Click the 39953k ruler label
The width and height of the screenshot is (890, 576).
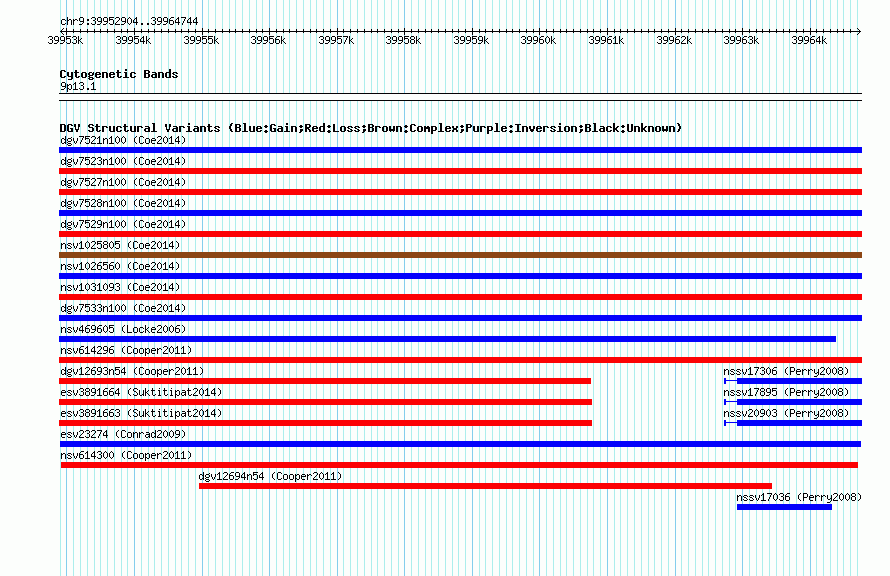click(x=65, y=40)
